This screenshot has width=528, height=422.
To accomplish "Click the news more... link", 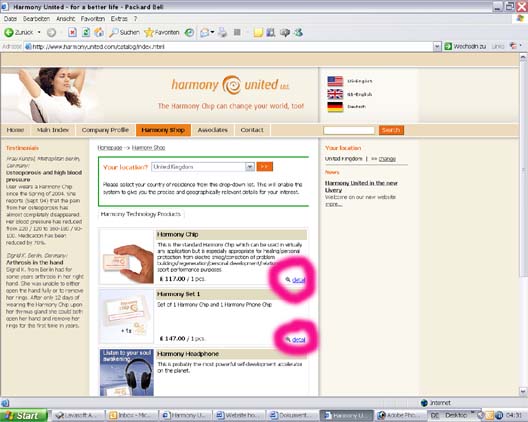I will (333, 204).
